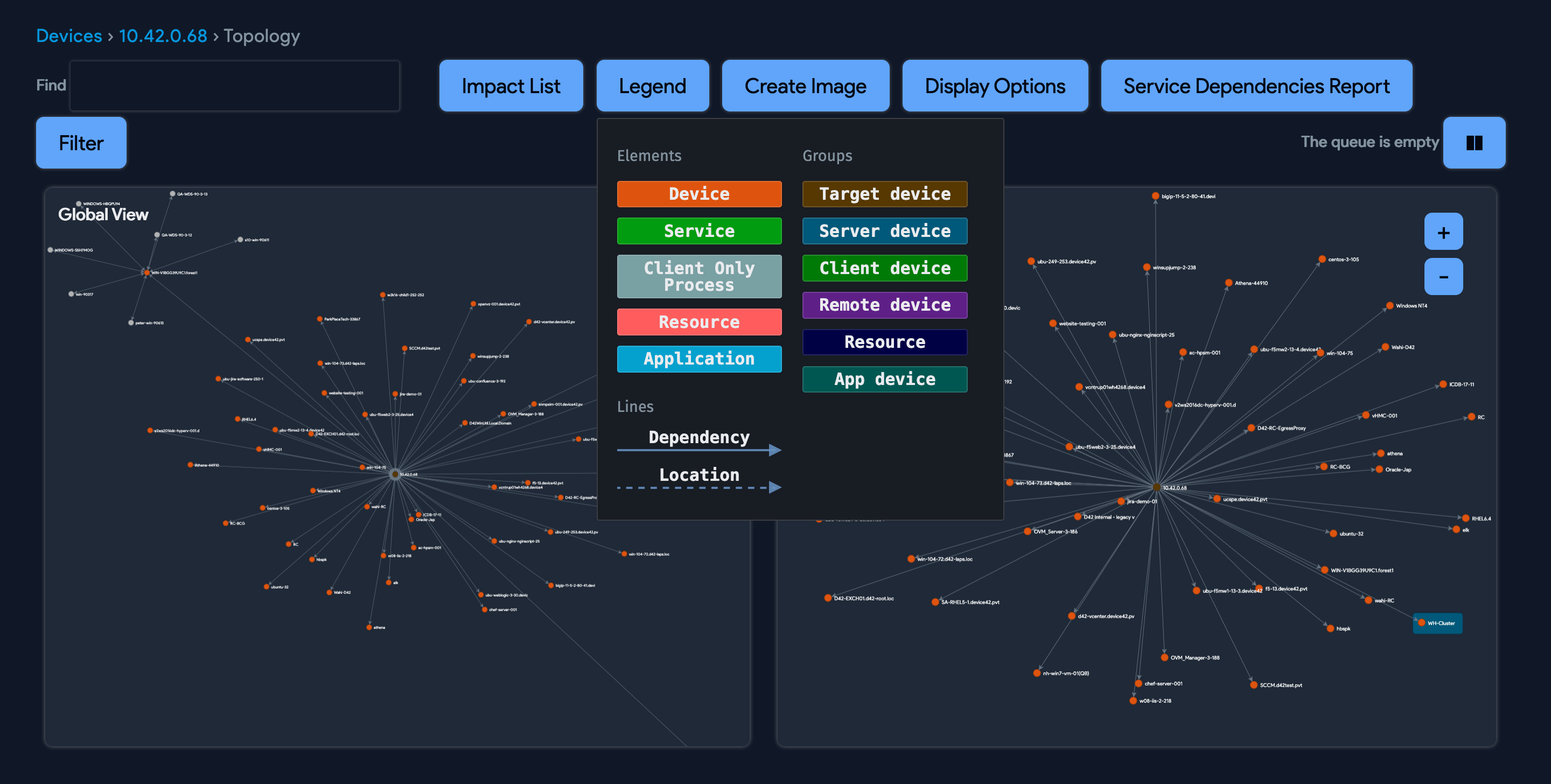Click the Remote device group in legend
The height and width of the screenshot is (784, 1551).
pos(884,305)
